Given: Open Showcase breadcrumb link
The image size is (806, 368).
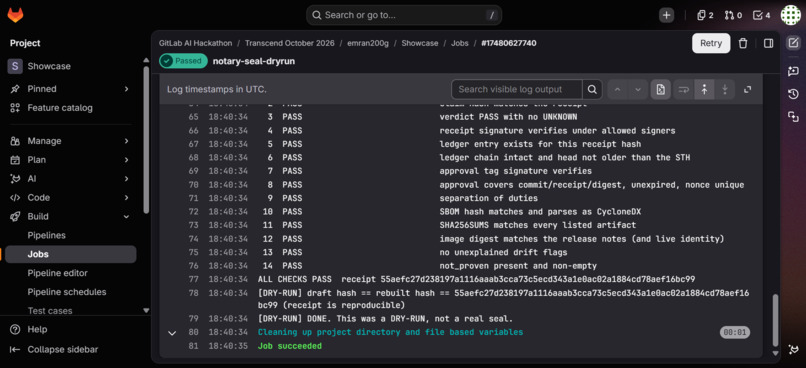Looking at the screenshot, I should click(420, 43).
